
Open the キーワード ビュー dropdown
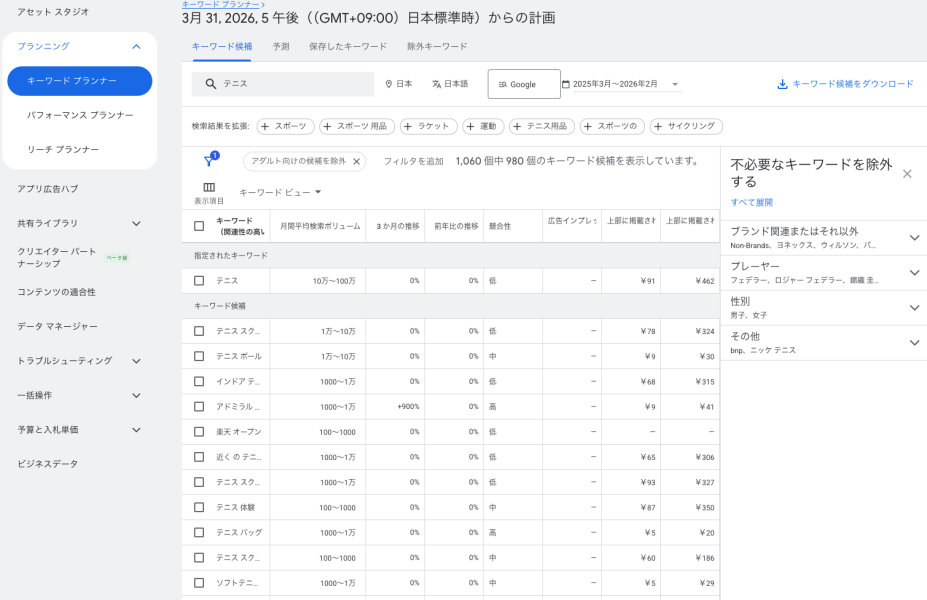coord(280,192)
